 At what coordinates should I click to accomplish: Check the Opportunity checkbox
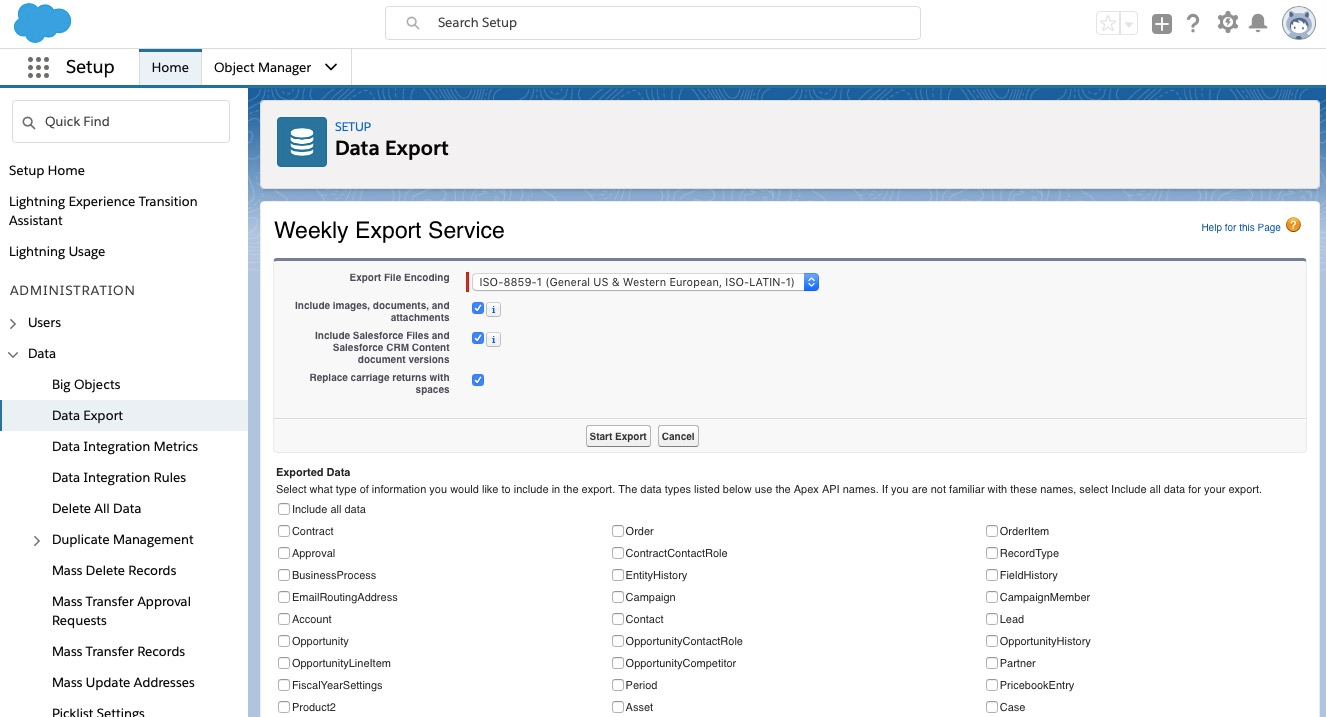point(284,641)
